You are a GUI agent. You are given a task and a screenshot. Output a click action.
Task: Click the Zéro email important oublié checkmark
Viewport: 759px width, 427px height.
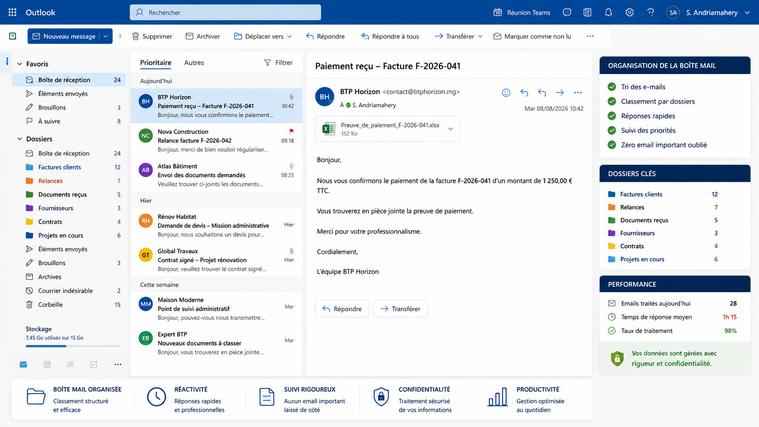tap(612, 145)
